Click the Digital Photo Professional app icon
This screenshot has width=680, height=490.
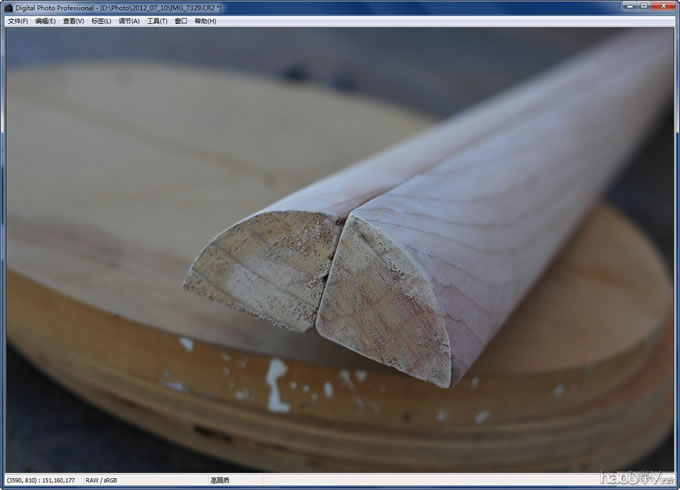pyautogui.click(x=8, y=7)
